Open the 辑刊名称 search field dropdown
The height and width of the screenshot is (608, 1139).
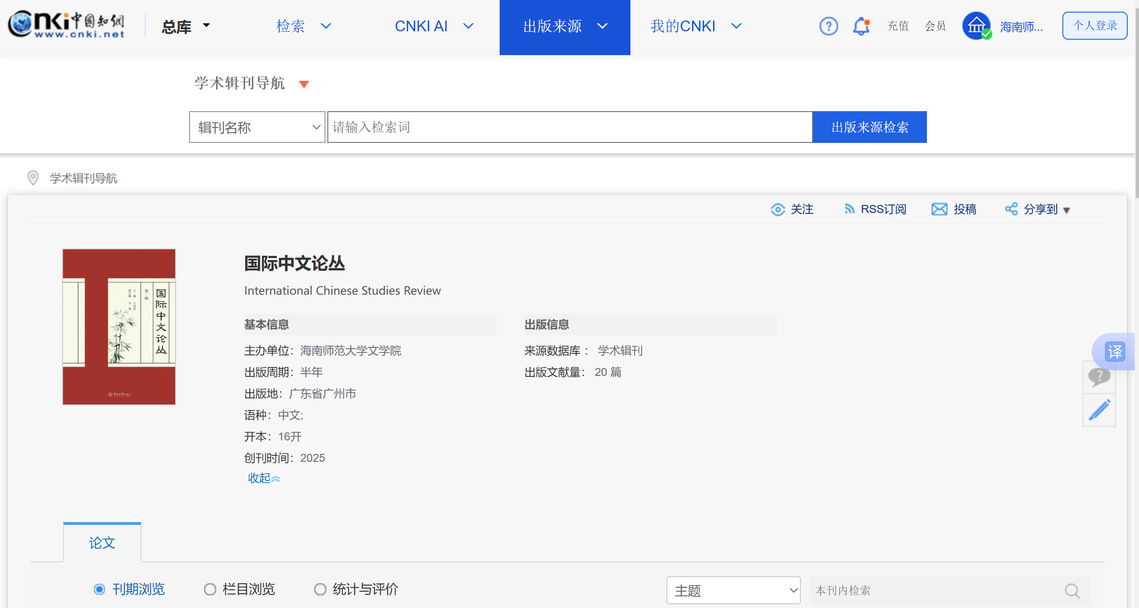click(x=257, y=127)
